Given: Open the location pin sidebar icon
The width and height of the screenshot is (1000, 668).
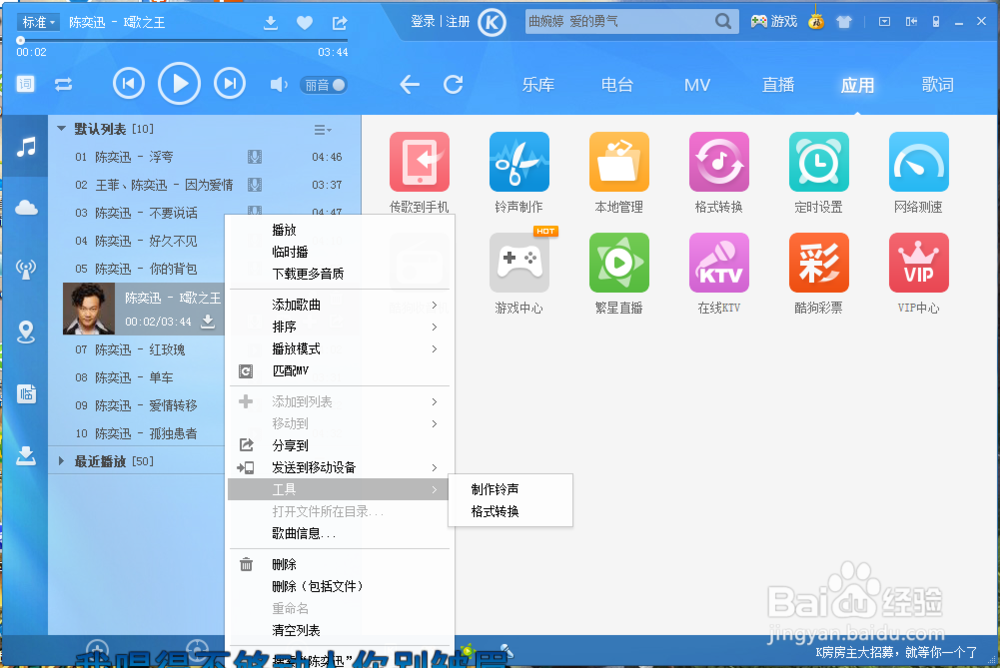Looking at the screenshot, I should pyautogui.click(x=26, y=332).
